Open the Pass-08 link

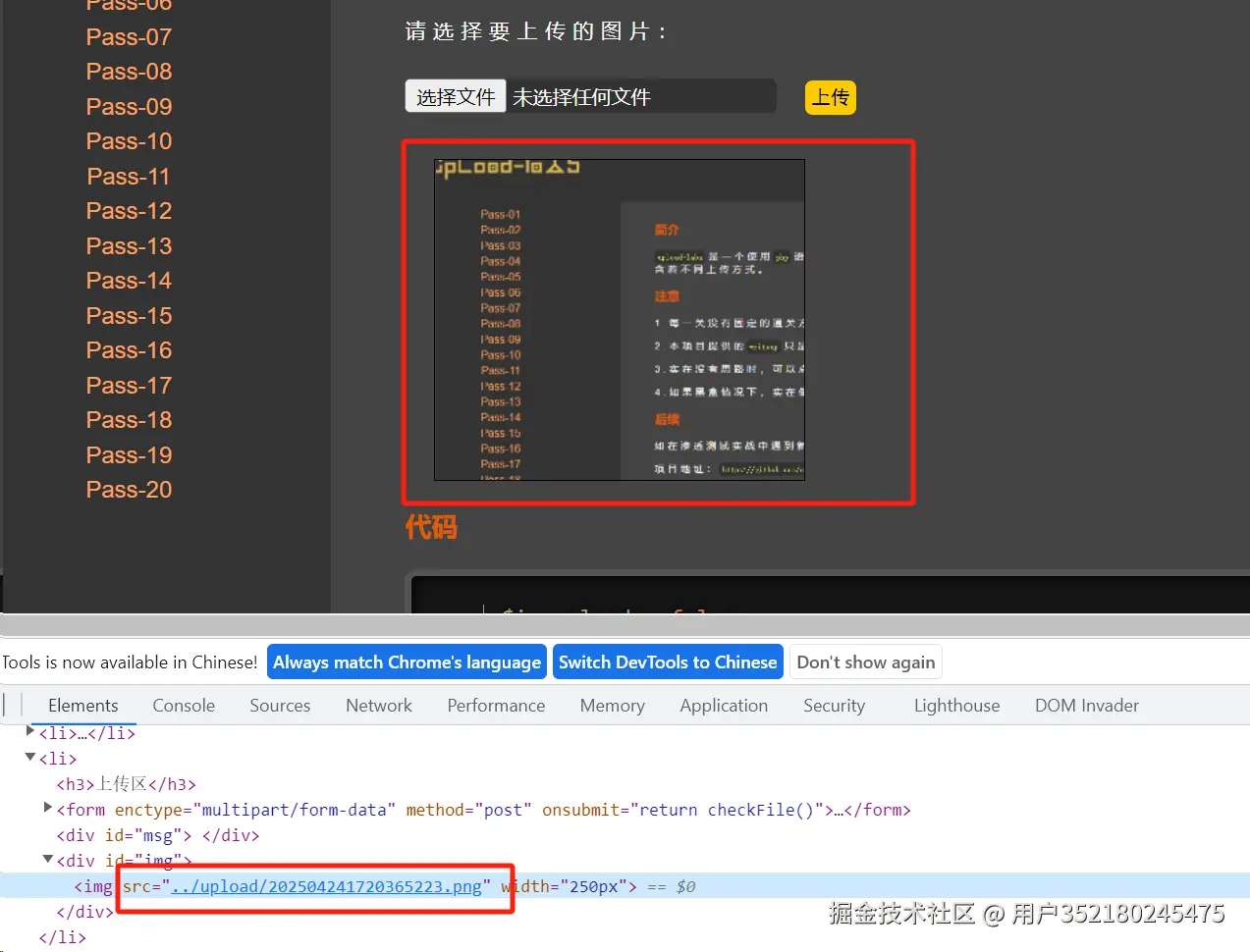tap(129, 72)
